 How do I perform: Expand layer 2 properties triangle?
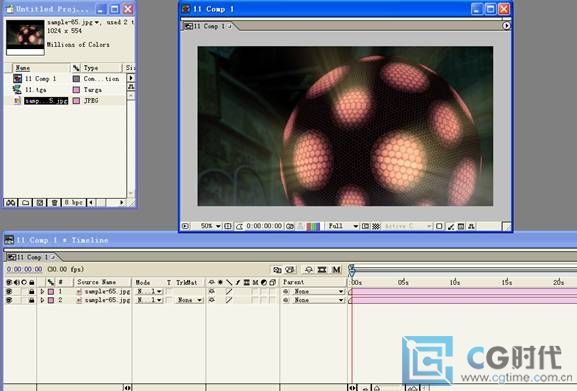click(42, 300)
